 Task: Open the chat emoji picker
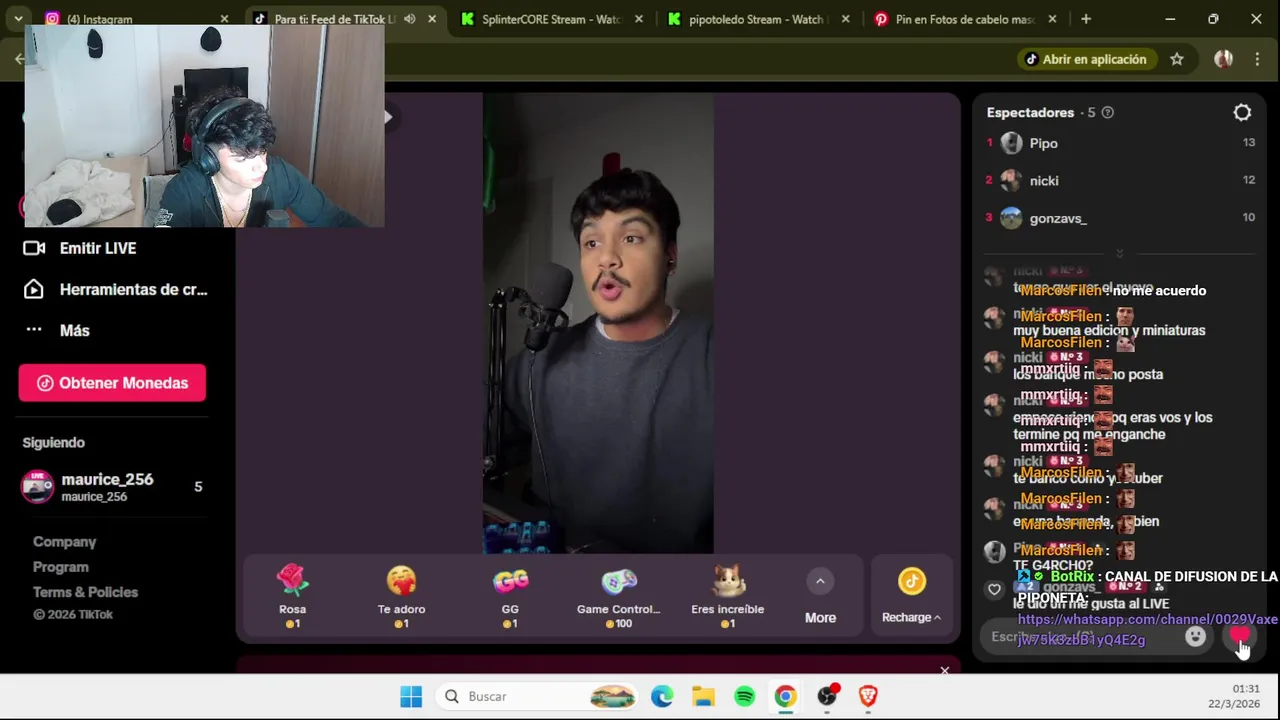coord(1195,636)
